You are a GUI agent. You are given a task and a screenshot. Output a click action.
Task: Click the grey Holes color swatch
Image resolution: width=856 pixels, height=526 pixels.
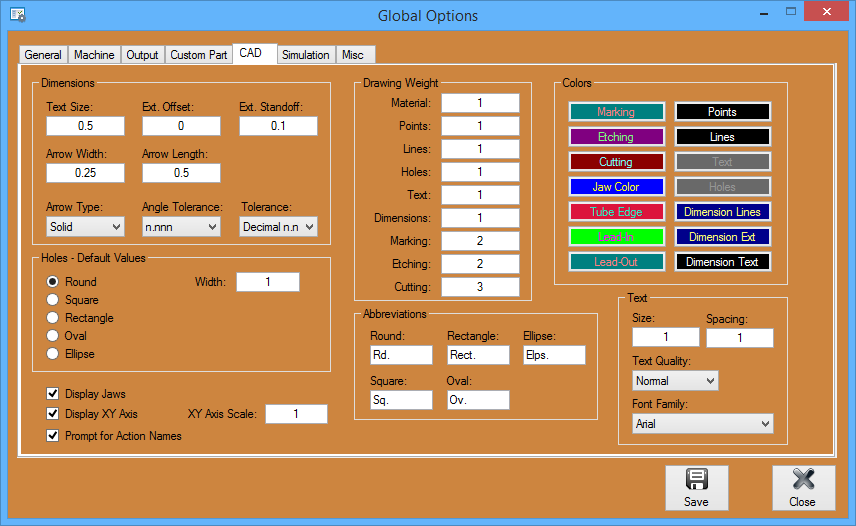tap(723, 187)
